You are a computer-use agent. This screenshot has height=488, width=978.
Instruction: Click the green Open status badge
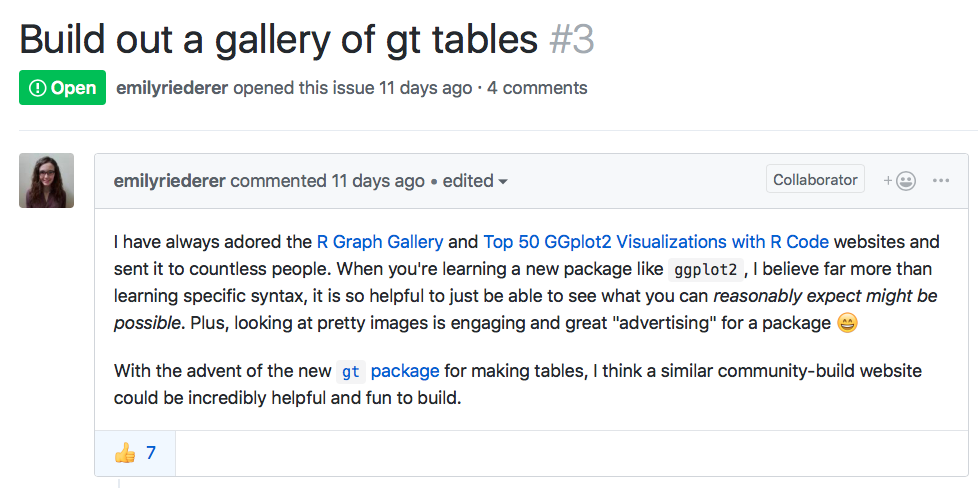coord(62,88)
